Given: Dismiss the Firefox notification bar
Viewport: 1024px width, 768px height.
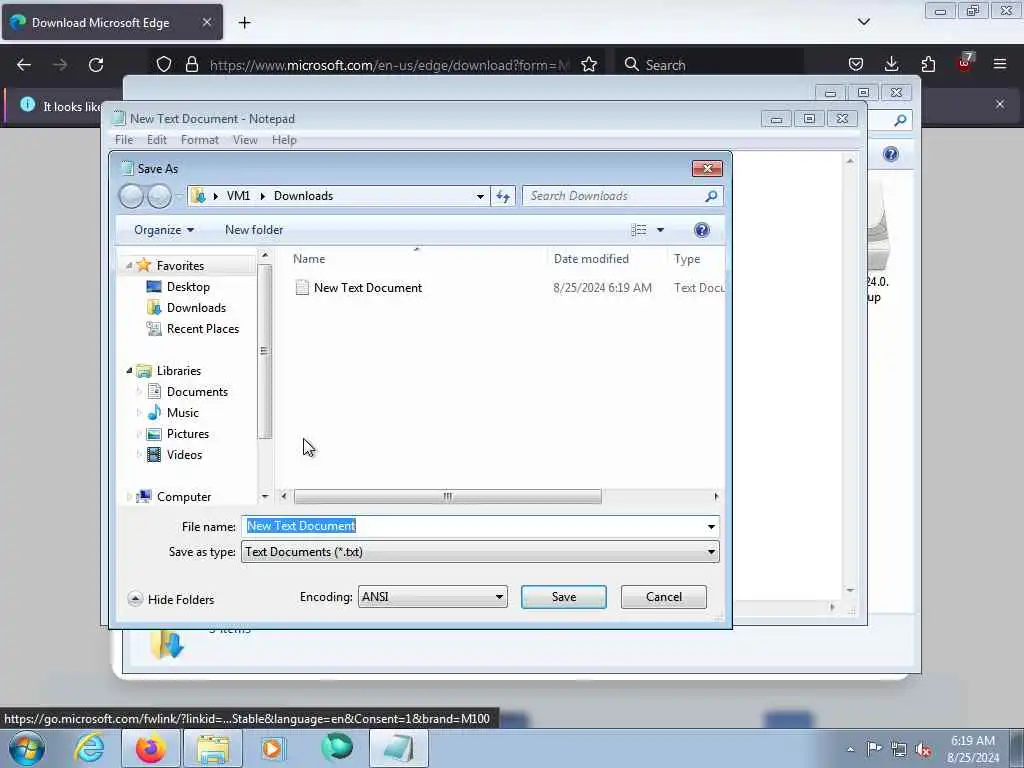Looking at the screenshot, I should [x=1000, y=104].
